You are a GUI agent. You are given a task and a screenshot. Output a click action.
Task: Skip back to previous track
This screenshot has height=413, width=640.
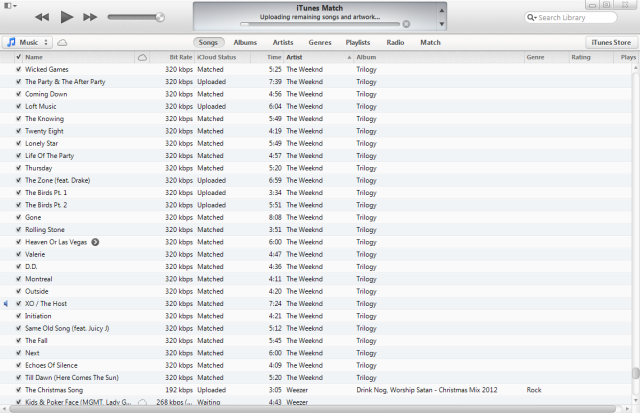pyautogui.click(x=42, y=17)
